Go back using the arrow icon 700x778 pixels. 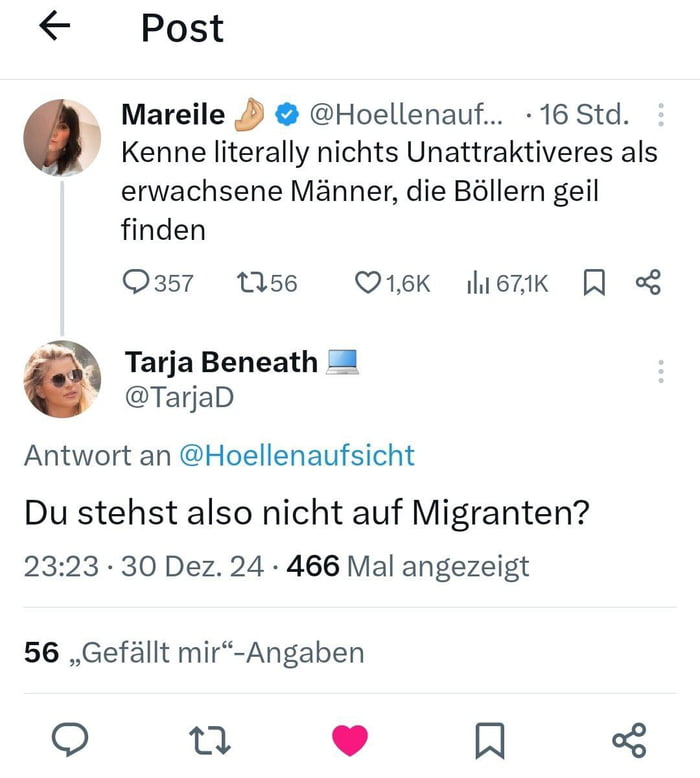point(55,28)
